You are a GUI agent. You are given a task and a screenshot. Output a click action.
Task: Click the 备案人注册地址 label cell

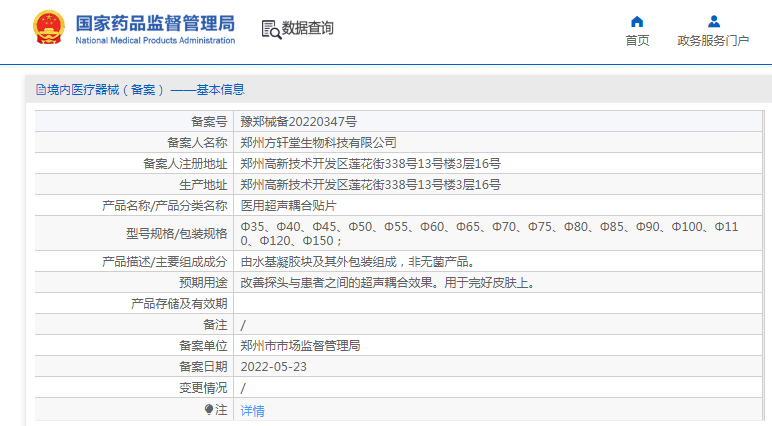click(134, 164)
